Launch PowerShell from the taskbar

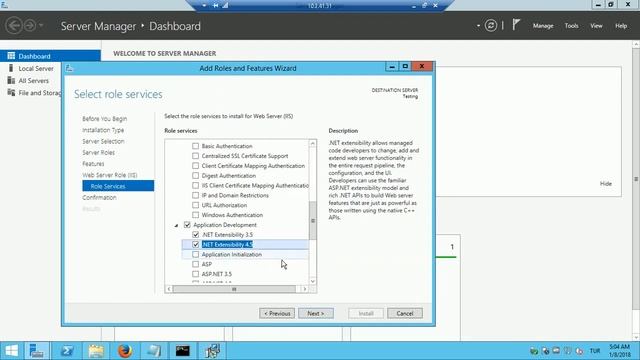pos(67,351)
